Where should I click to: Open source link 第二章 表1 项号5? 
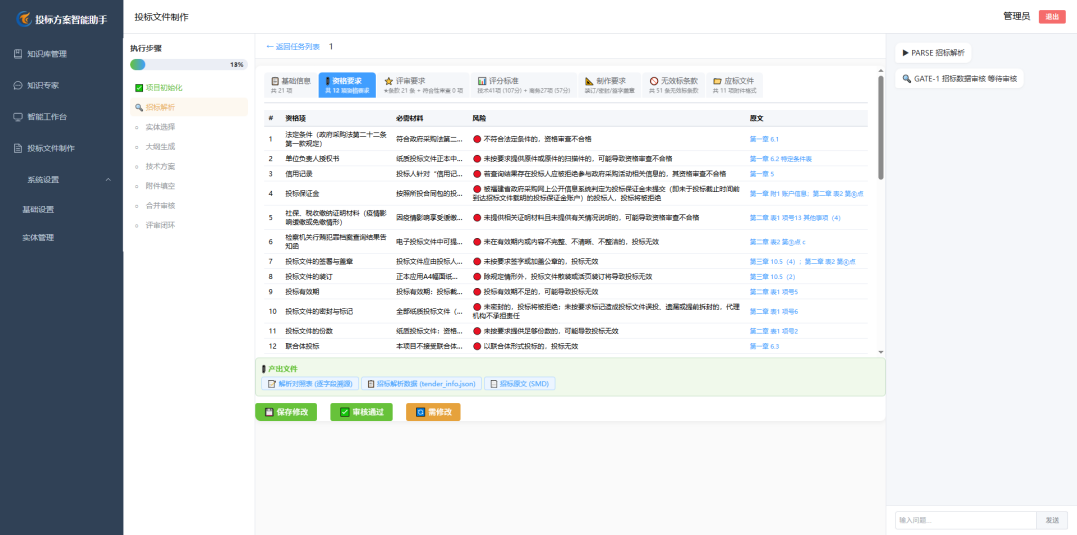tap(773, 292)
